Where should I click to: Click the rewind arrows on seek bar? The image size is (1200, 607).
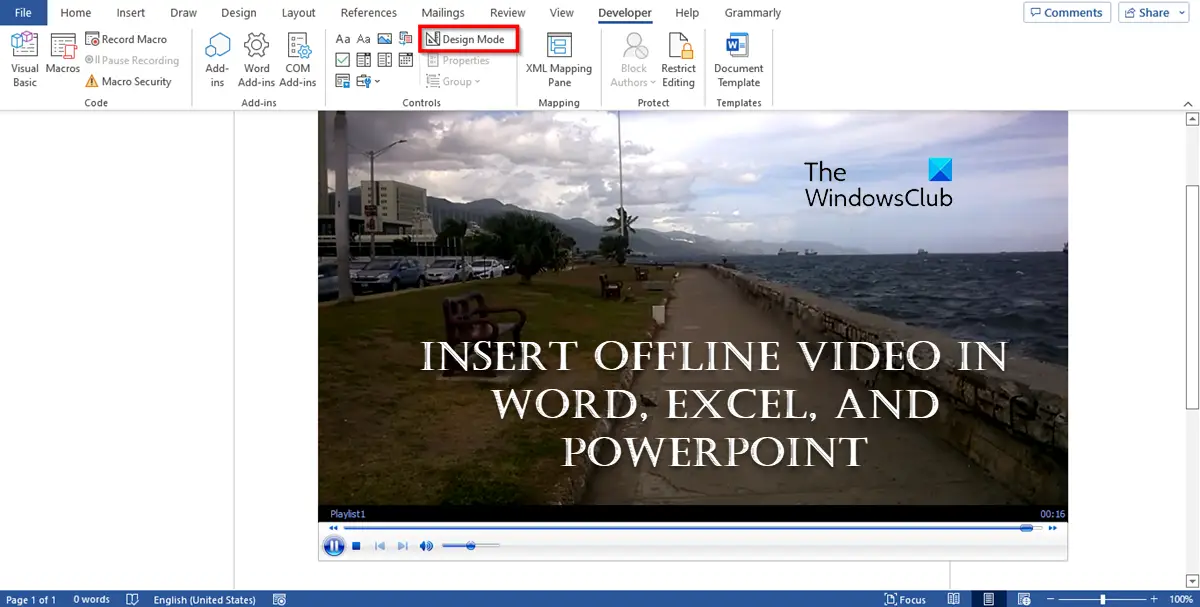(x=334, y=527)
